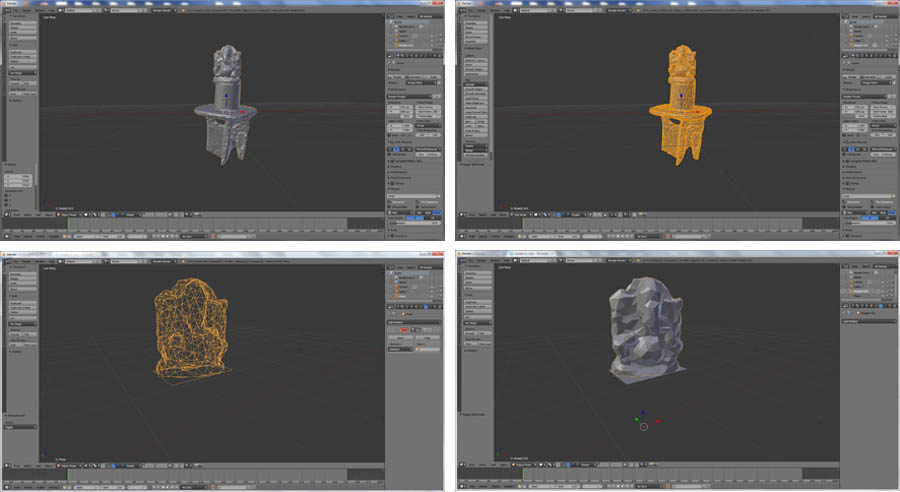This screenshot has width=900, height=492.
Task: Click the green timeline playhead in orange statue window
Action: (523, 224)
